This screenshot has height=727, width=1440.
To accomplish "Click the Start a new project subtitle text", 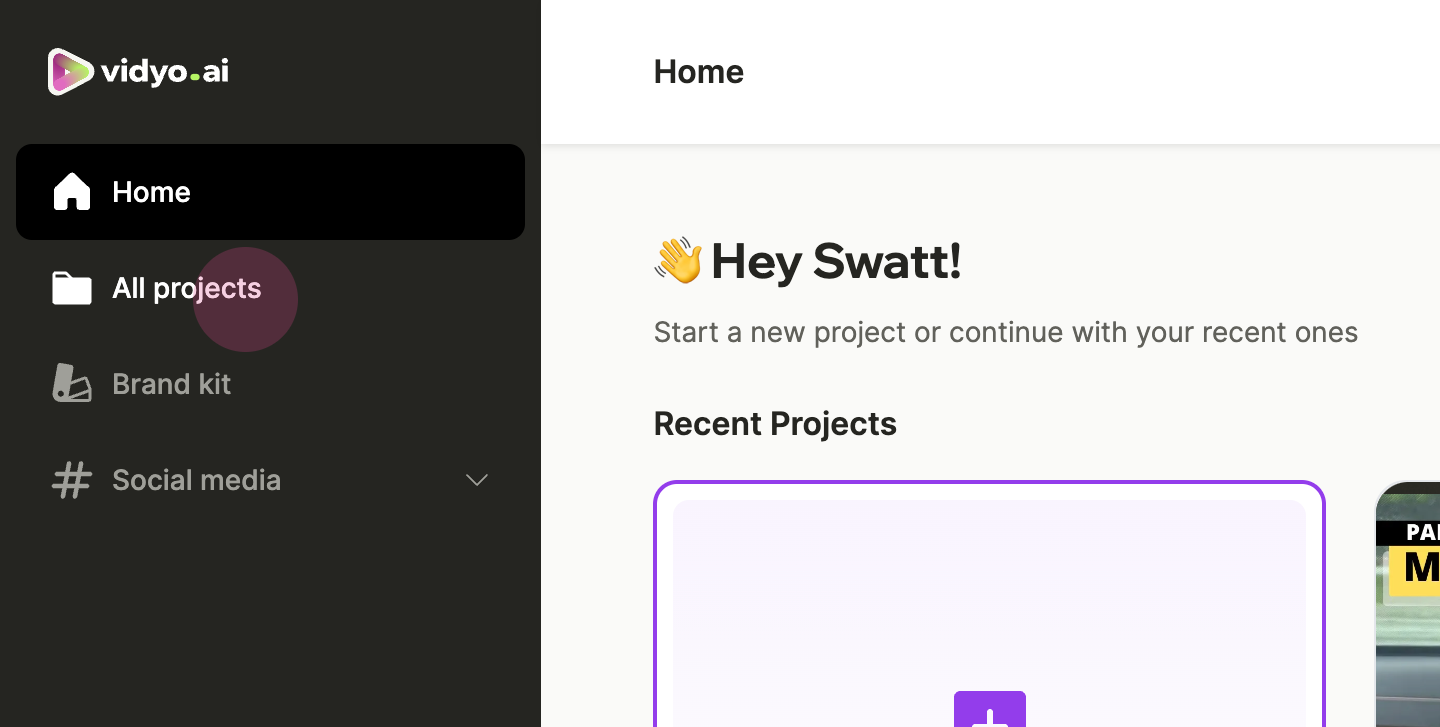I will click(1006, 332).
